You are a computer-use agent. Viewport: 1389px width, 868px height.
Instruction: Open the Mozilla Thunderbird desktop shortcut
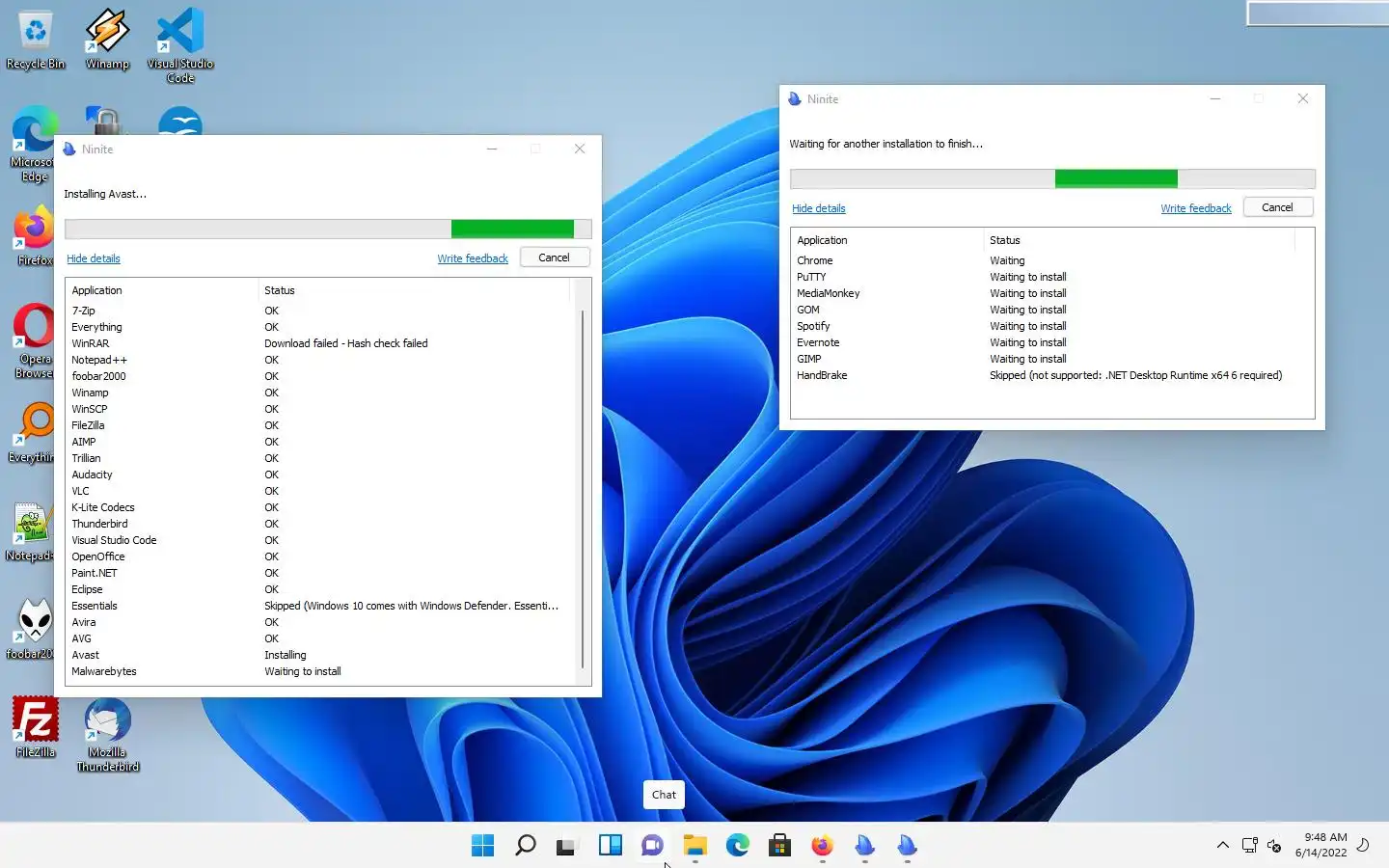(x=107, y=735)
